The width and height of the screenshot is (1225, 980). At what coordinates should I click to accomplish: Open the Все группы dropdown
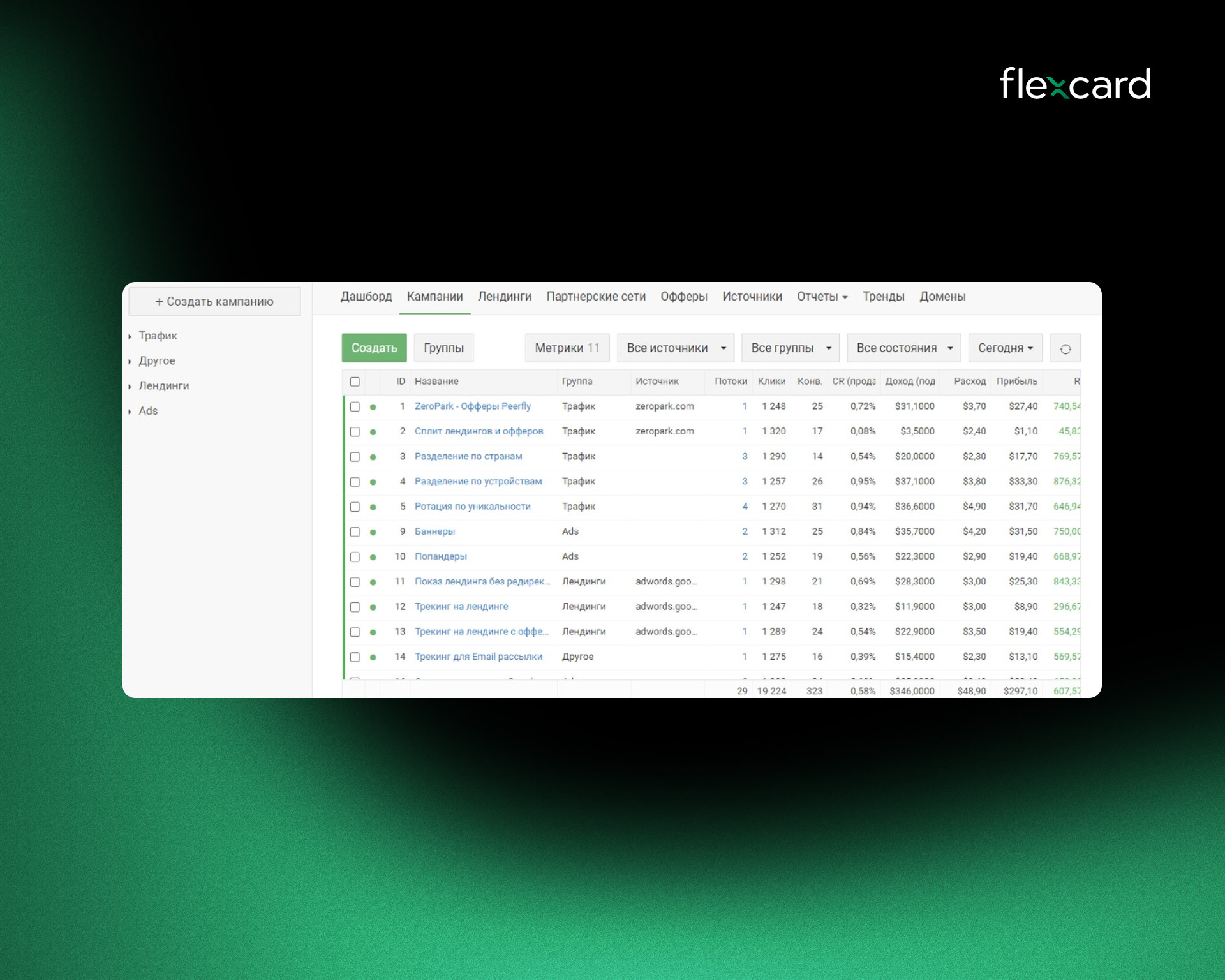[x=791, y=348]
